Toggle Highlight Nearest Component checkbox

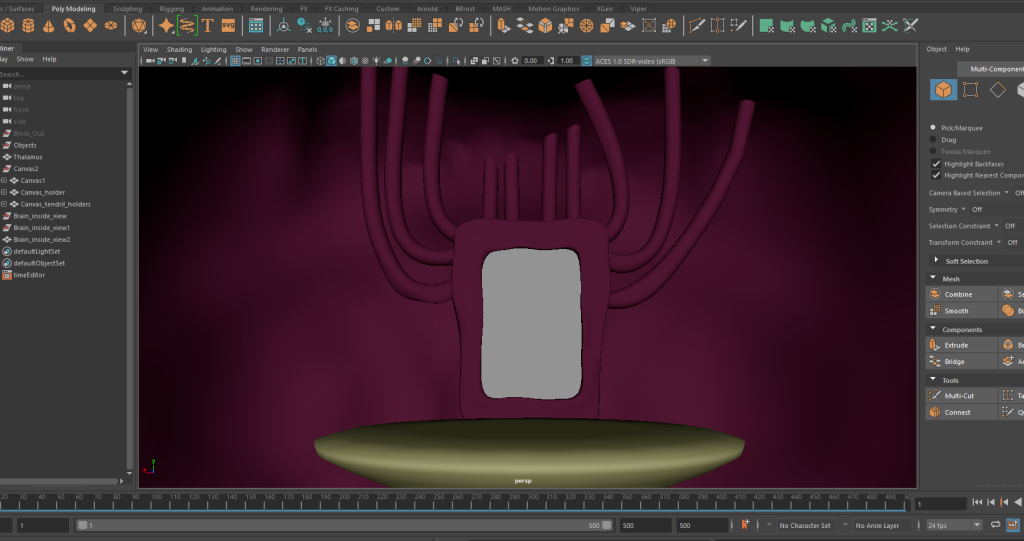936,175
